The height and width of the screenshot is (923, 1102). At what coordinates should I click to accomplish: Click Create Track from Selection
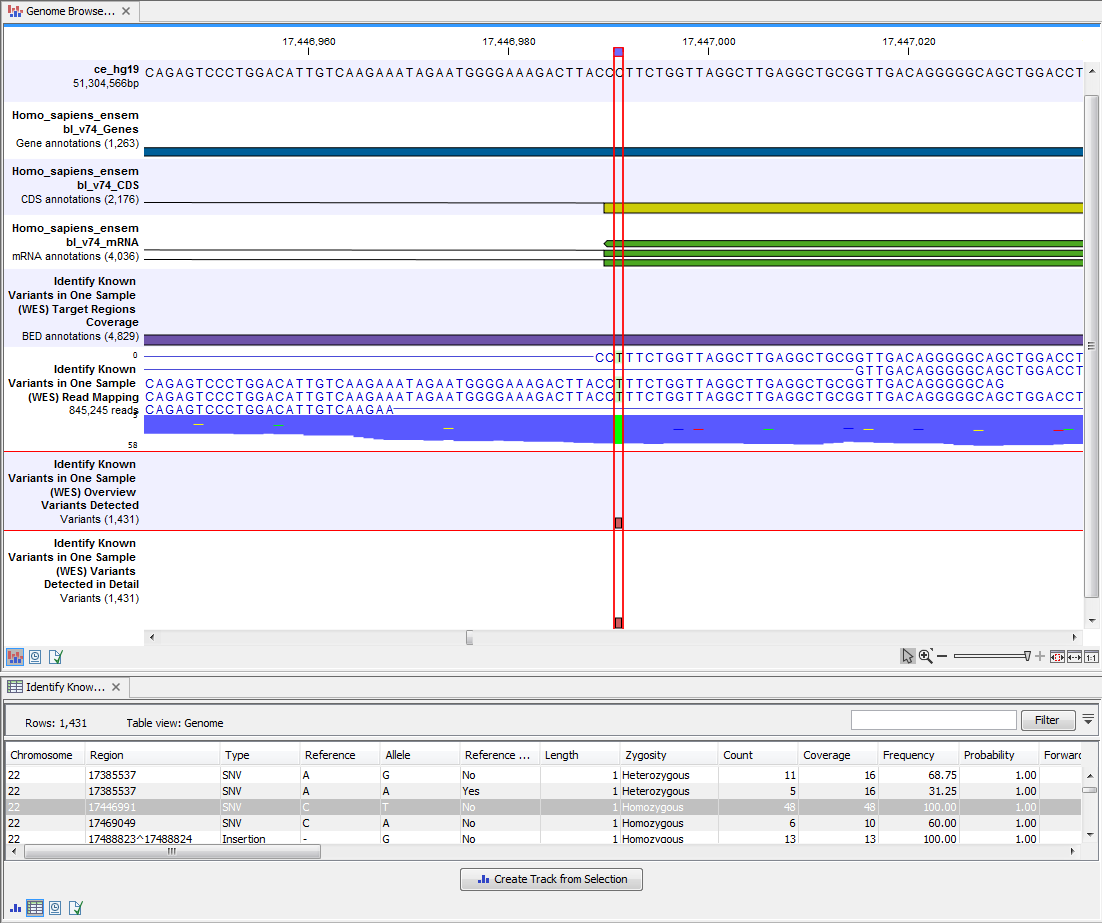tap(551, 879)
